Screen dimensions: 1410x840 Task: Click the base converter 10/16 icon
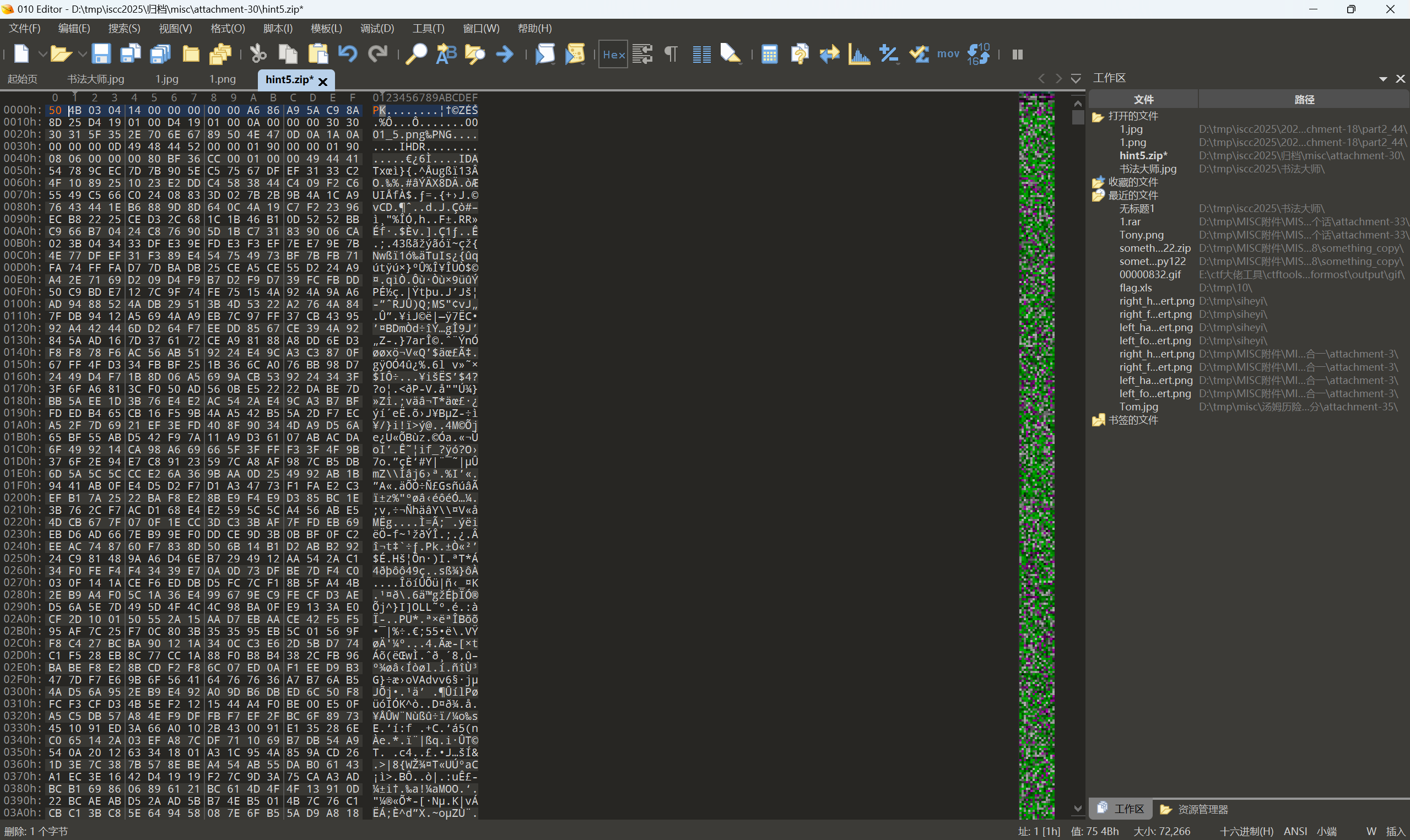coord(978,55)
